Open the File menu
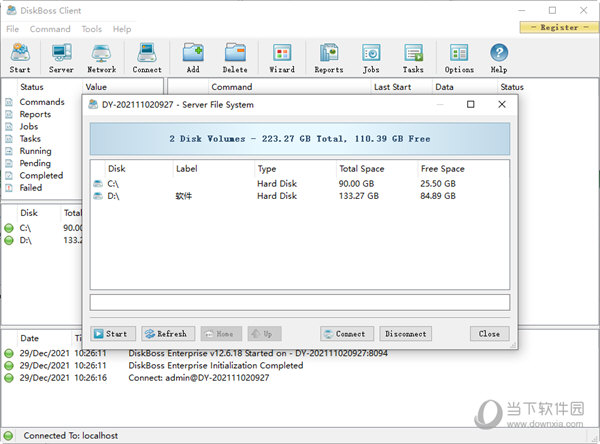The width and height of the screenshot is (600, 444). [13, 29]
